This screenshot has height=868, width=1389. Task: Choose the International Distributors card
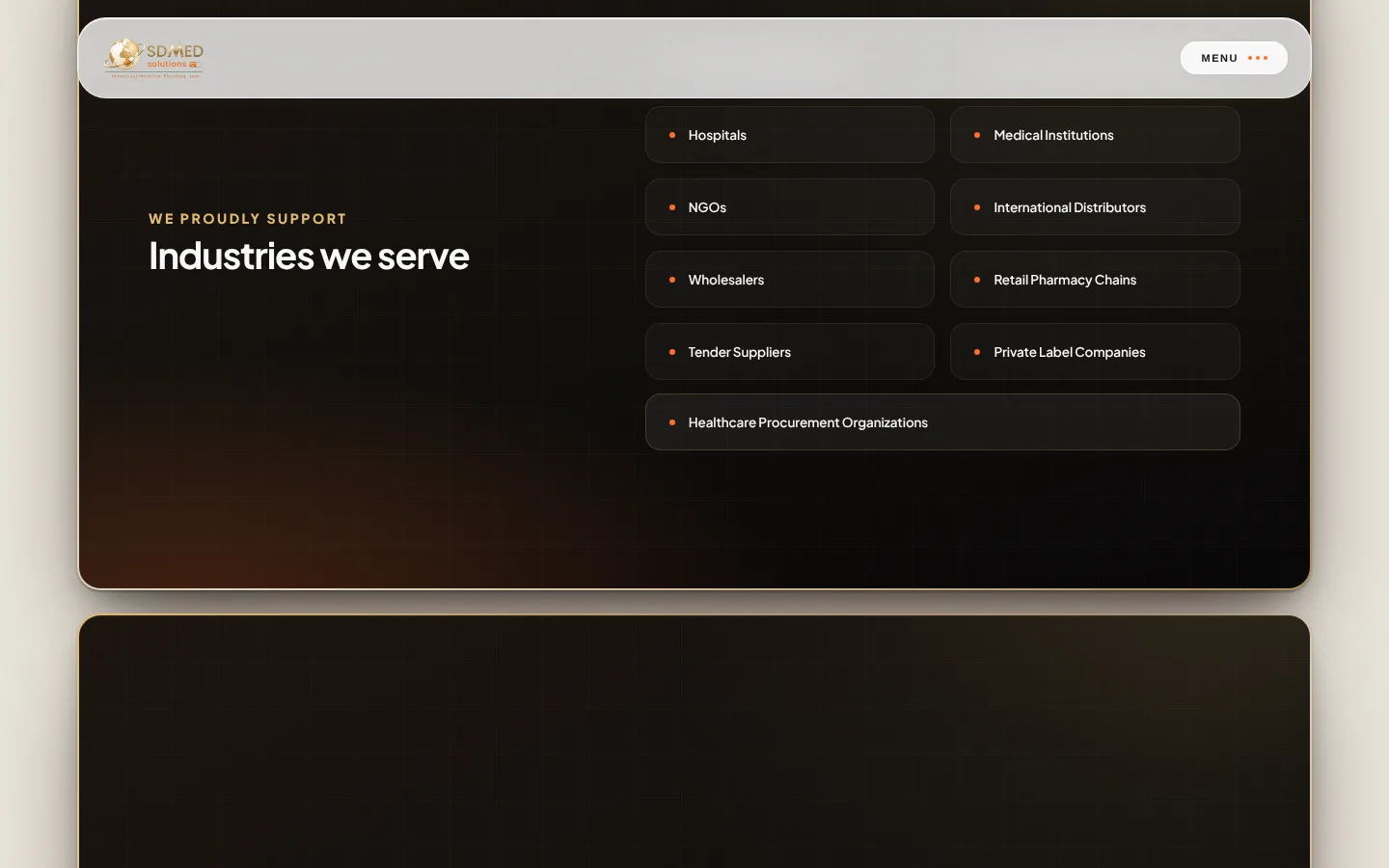(1095, 207)
